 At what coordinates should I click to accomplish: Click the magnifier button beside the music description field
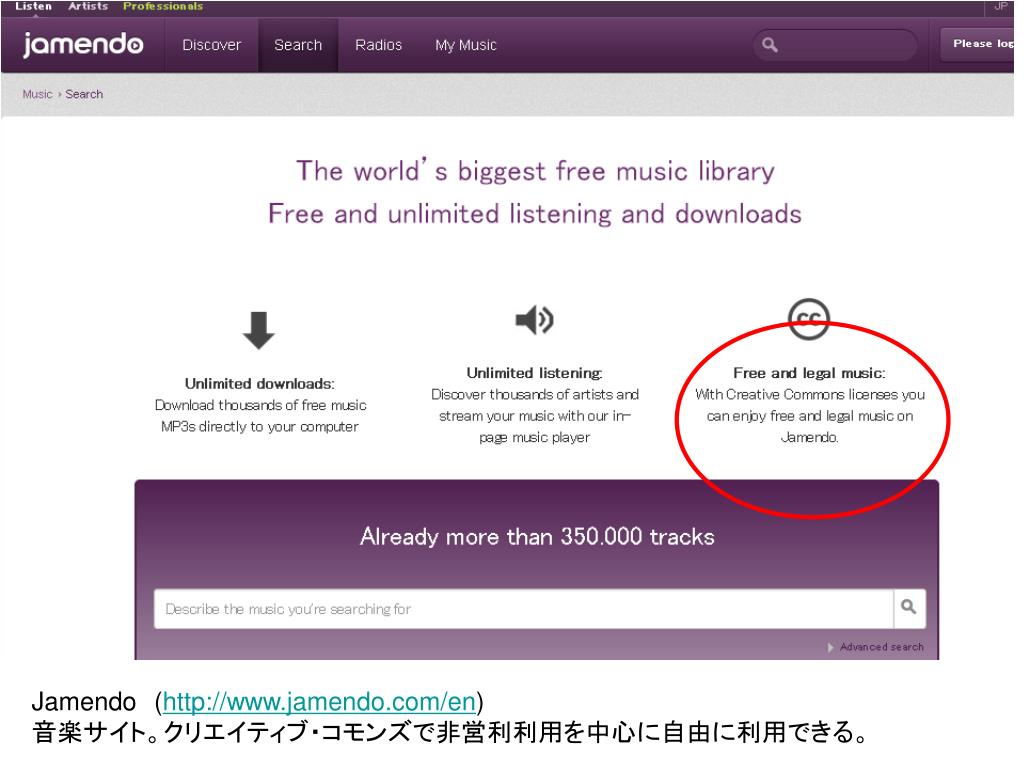pyautogui.click(x=909, y=608)
